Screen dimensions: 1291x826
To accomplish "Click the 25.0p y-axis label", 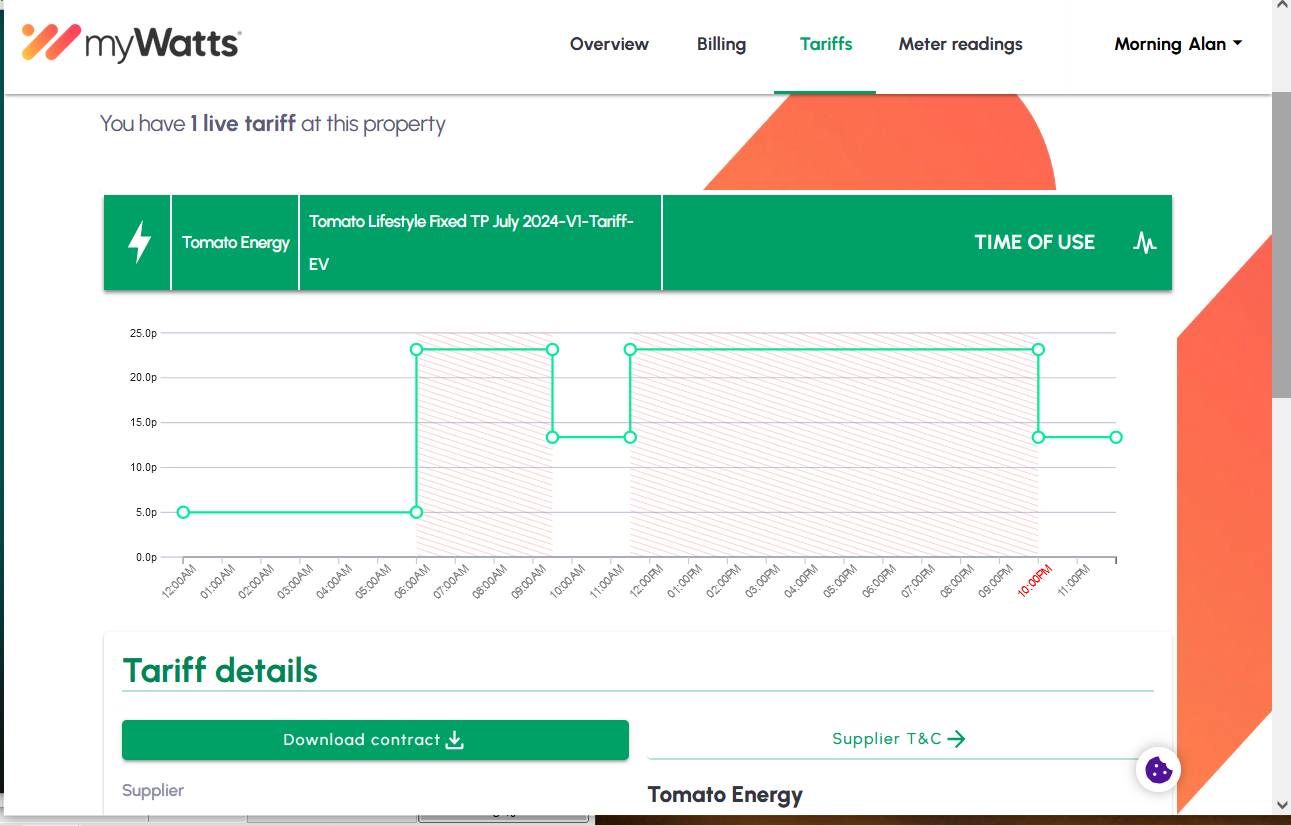I will coord(143,333).
